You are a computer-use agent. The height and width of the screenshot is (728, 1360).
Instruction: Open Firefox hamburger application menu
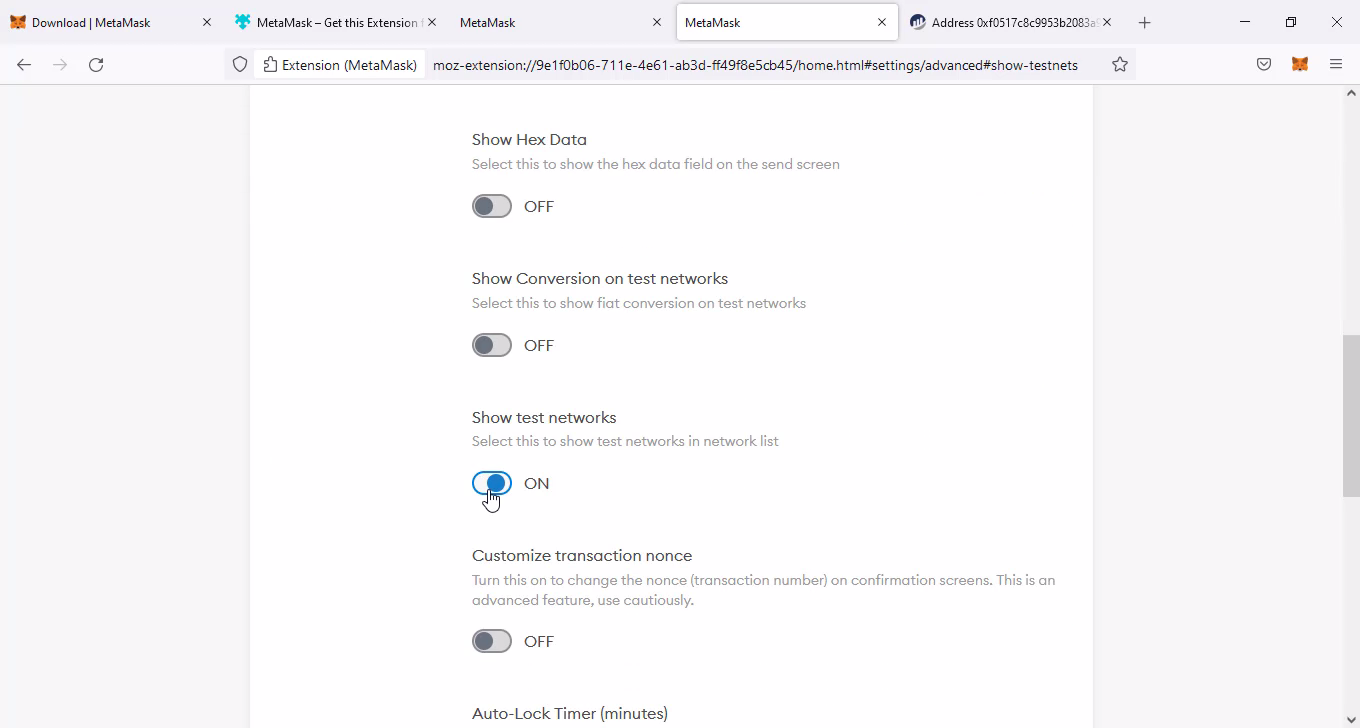coord(1336,65)
